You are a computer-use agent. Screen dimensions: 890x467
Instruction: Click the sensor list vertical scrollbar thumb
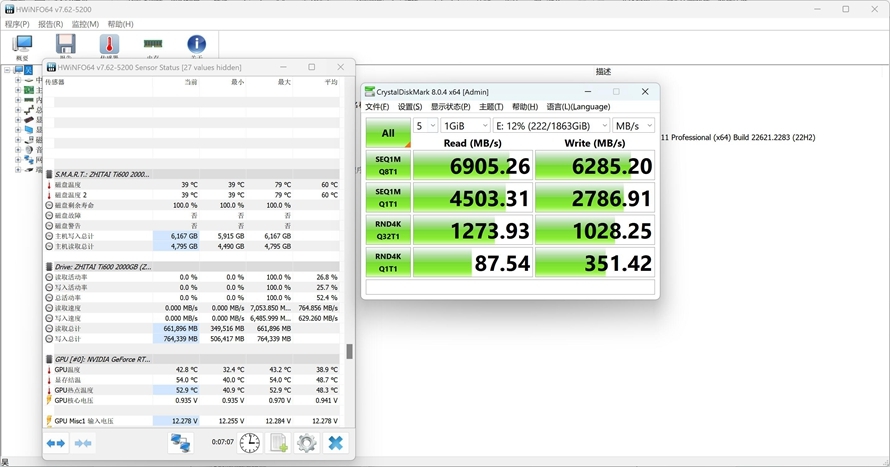tap(349, 352)
